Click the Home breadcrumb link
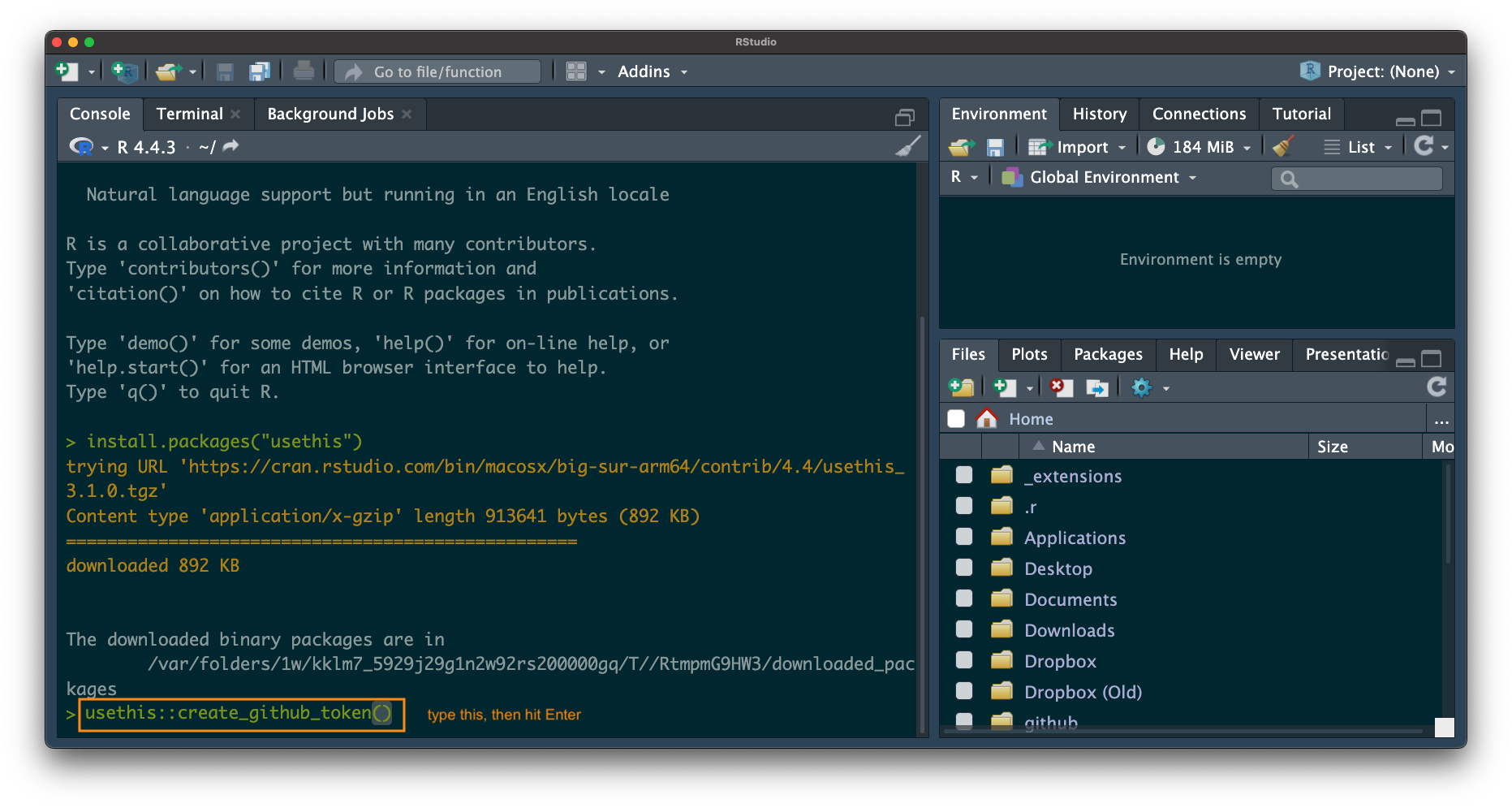The image size is (1512, 808). click(x=1031, y=419)
